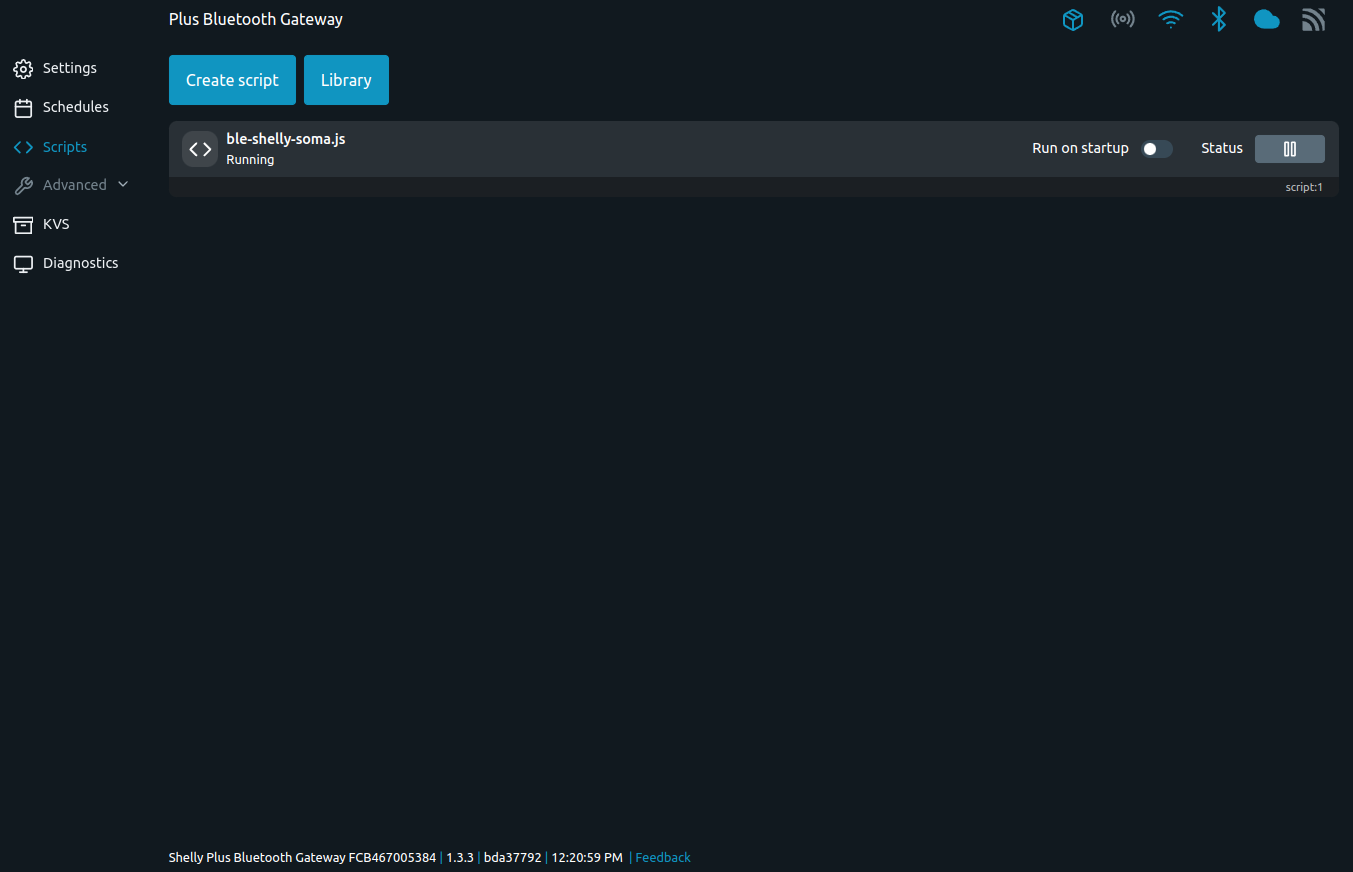Click the Scripts code brackets icon

point(23,147)
